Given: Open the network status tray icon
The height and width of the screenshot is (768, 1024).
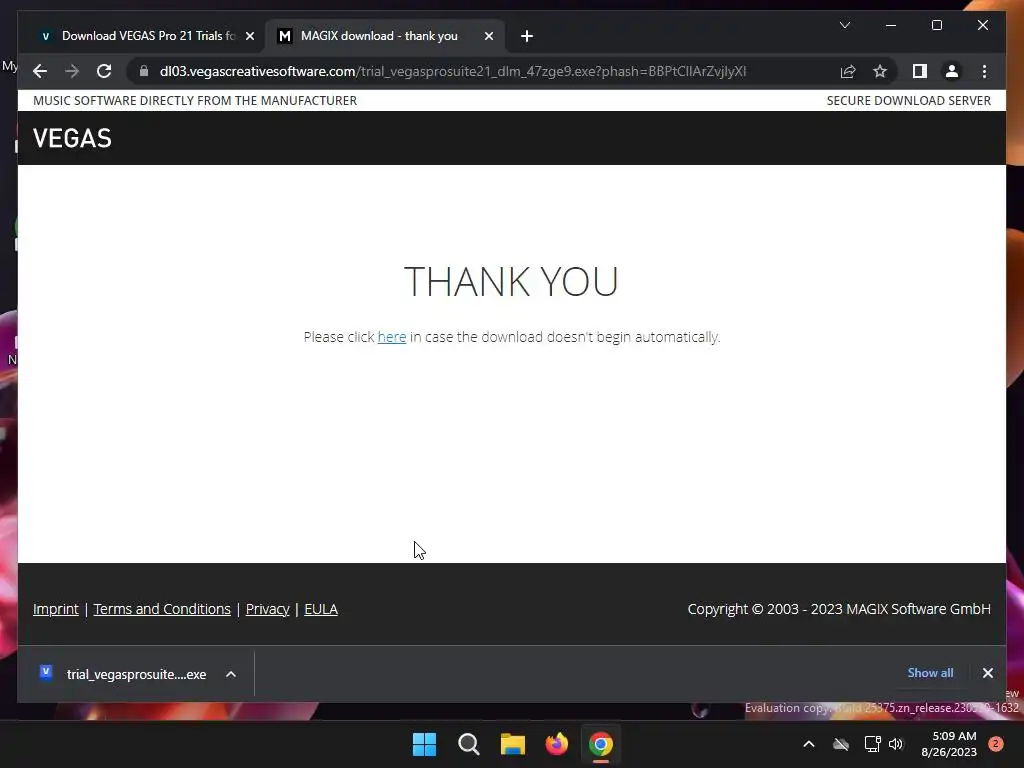Looking at the screenshot, I should [x=872, y=744].
